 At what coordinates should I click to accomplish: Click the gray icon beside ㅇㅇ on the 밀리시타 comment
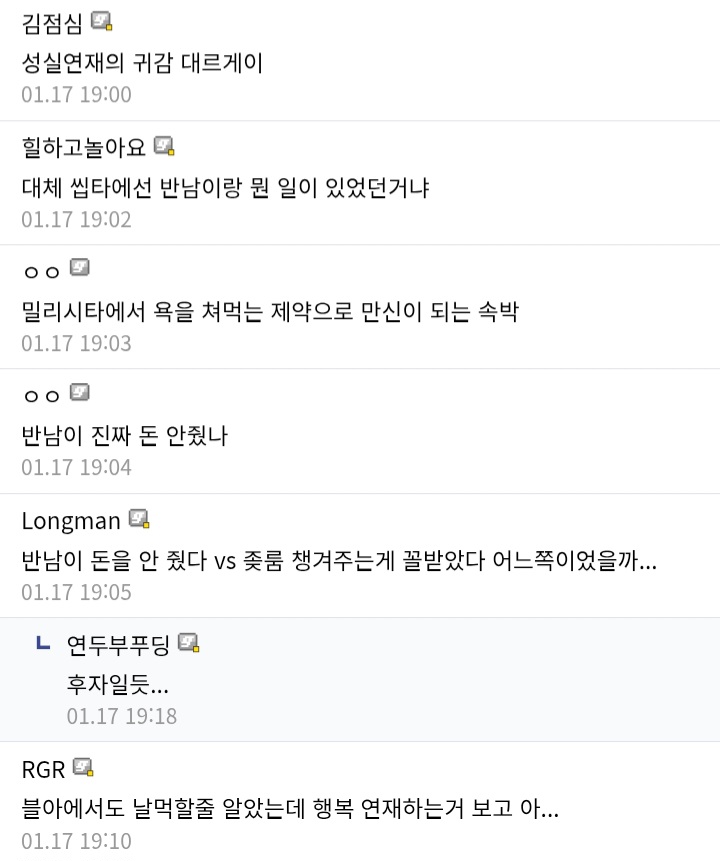(x=80, y=269)
